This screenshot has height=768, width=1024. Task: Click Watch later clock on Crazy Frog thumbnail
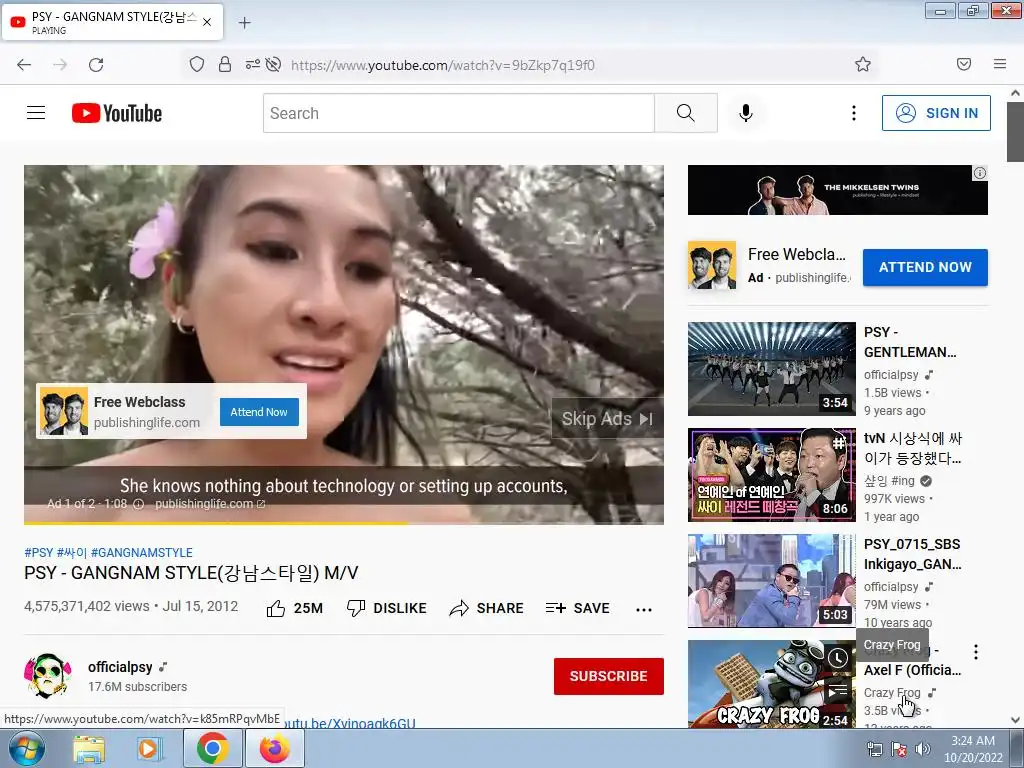pos(837,658)
